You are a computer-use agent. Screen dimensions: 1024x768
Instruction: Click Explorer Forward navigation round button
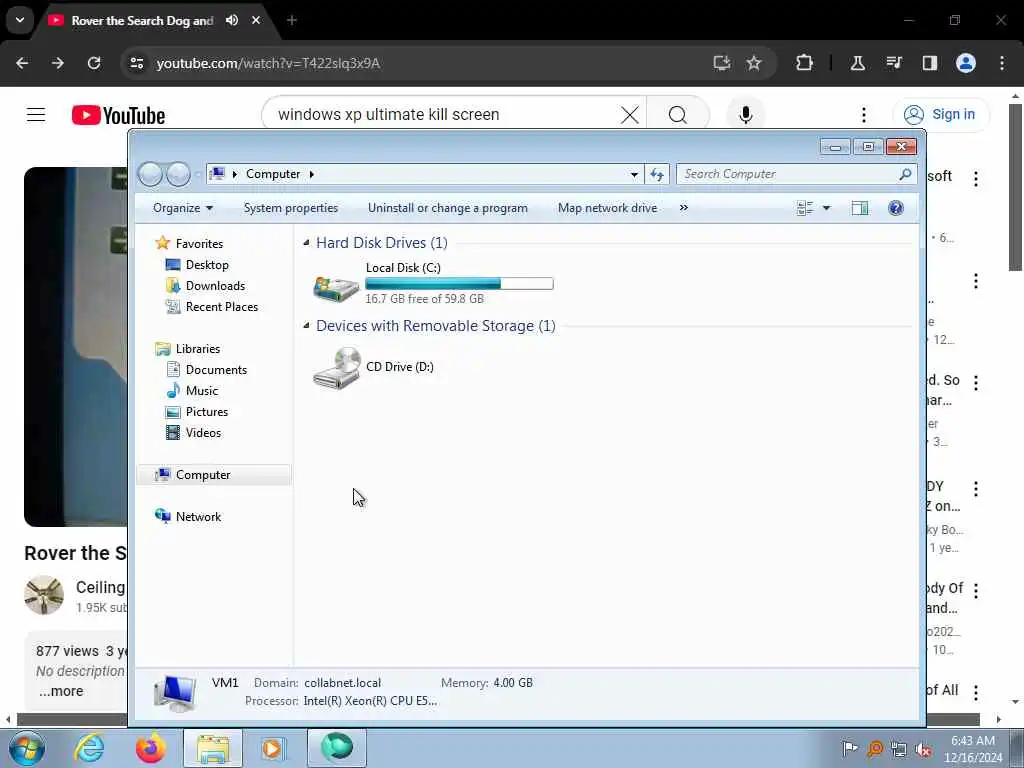click(178, 174)
